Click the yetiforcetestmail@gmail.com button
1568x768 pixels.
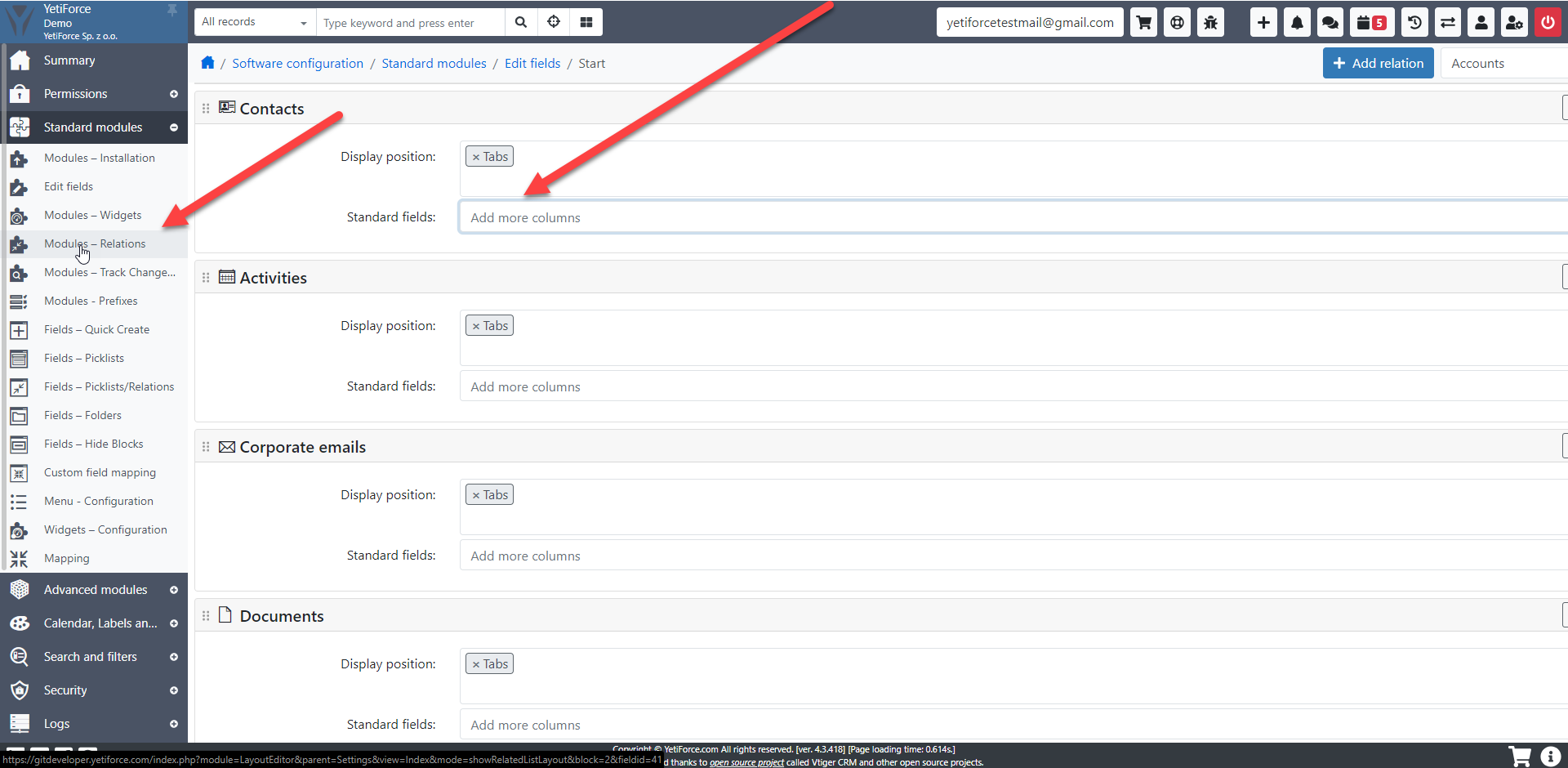(1030, 22)
